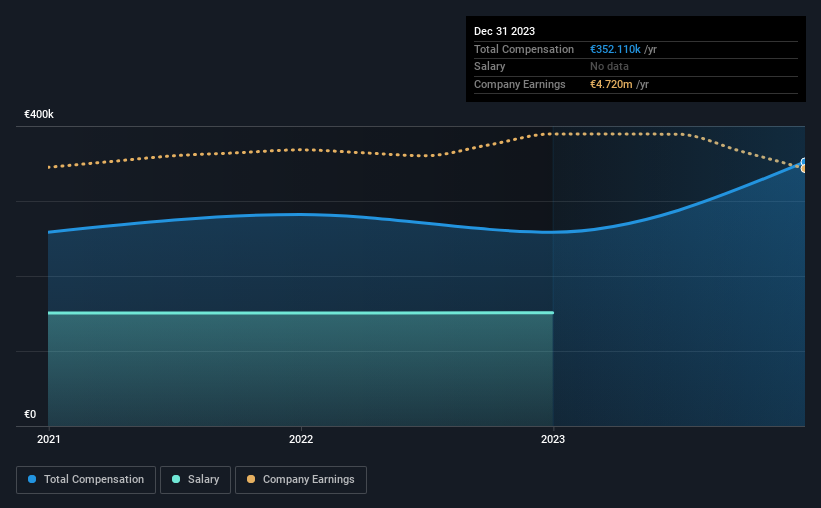
Task: Click the Dec 31 2023 tooltip date
Action: [x=504, y=31]
